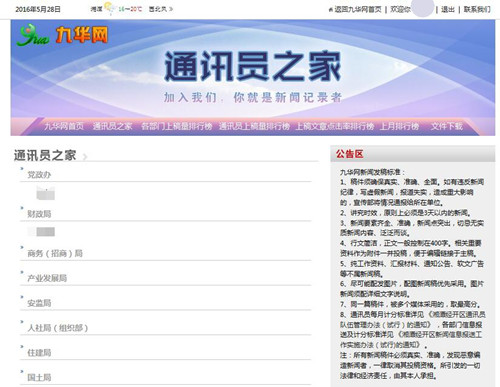This screenshot has height=387, width=500.
Task: Open 通讯员上稿量排行榜 menu item
Action: click(254, 126)
